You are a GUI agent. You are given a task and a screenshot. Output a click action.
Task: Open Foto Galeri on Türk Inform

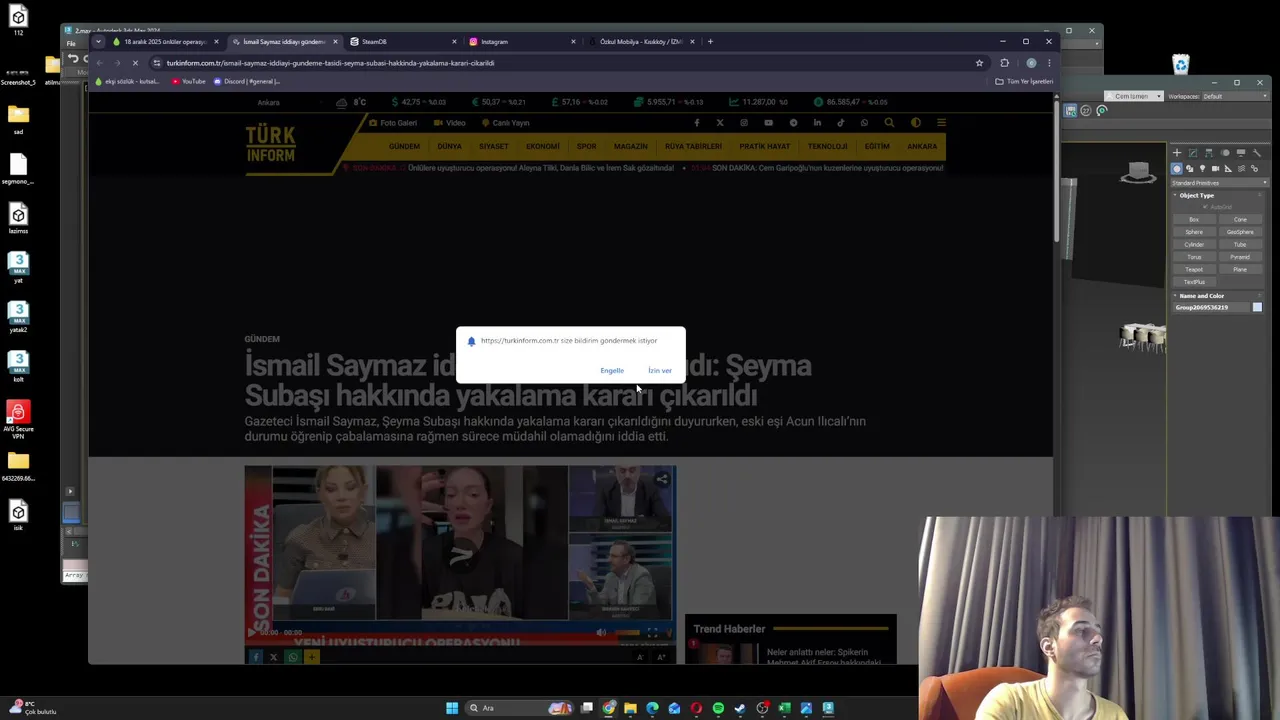pyautogui.click(x=393, y=123)
